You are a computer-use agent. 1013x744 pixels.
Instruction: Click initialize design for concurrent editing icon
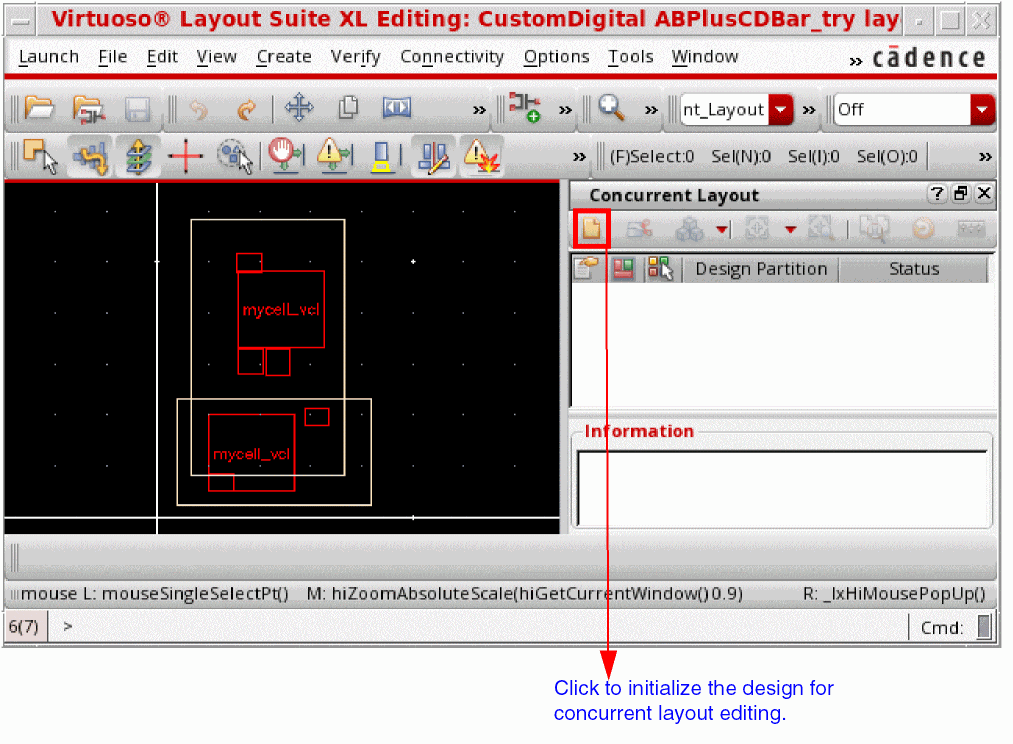(x=591, y=228)
